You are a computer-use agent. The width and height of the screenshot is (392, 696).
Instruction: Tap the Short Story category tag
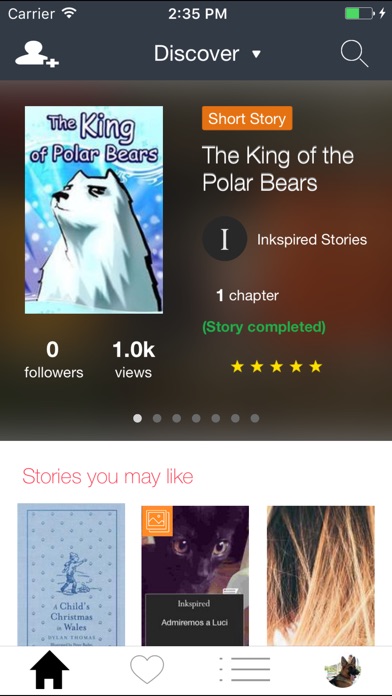247,119
